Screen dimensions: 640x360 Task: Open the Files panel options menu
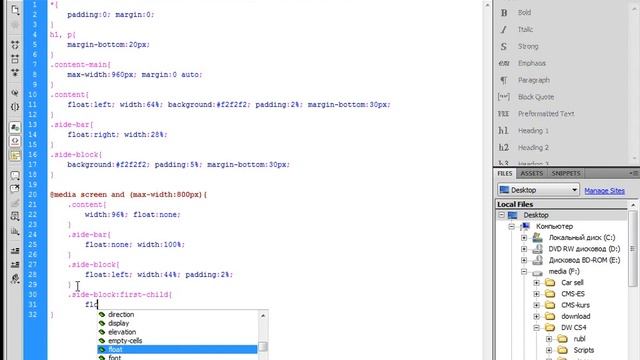click(634, 173)
